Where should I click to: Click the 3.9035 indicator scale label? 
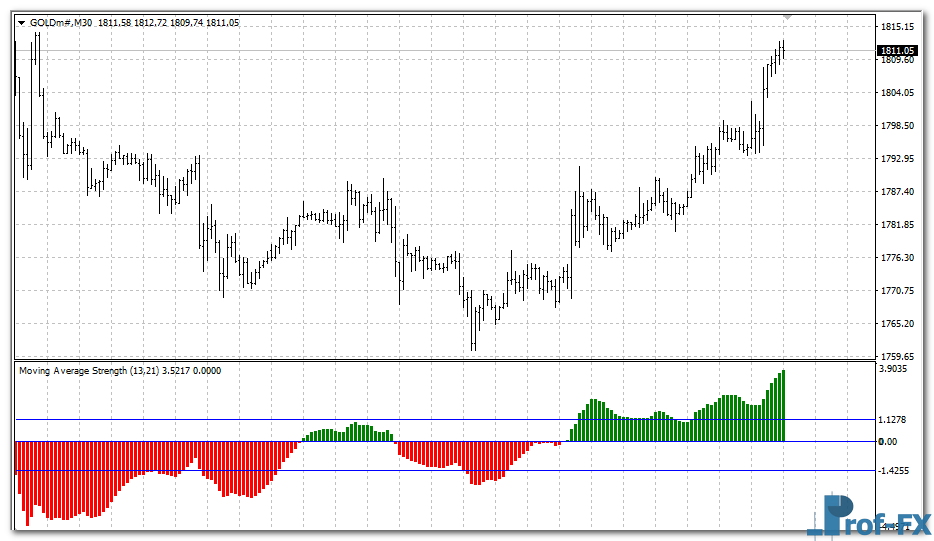[895, 369]
